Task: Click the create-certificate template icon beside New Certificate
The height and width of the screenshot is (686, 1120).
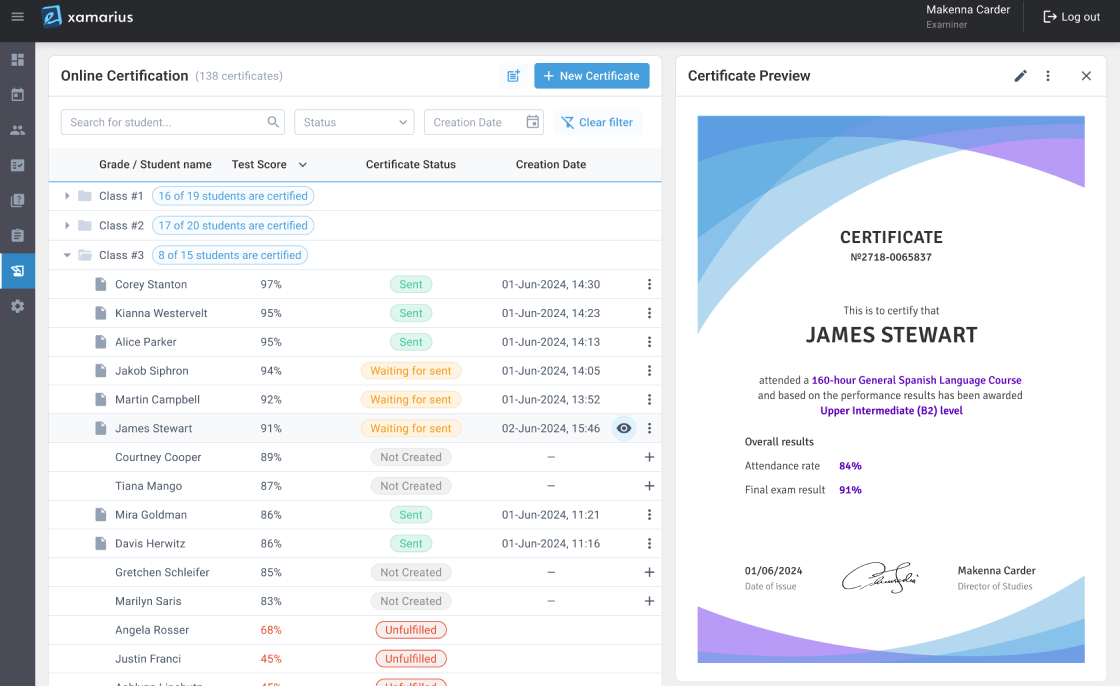Action: tap(513, 75)
